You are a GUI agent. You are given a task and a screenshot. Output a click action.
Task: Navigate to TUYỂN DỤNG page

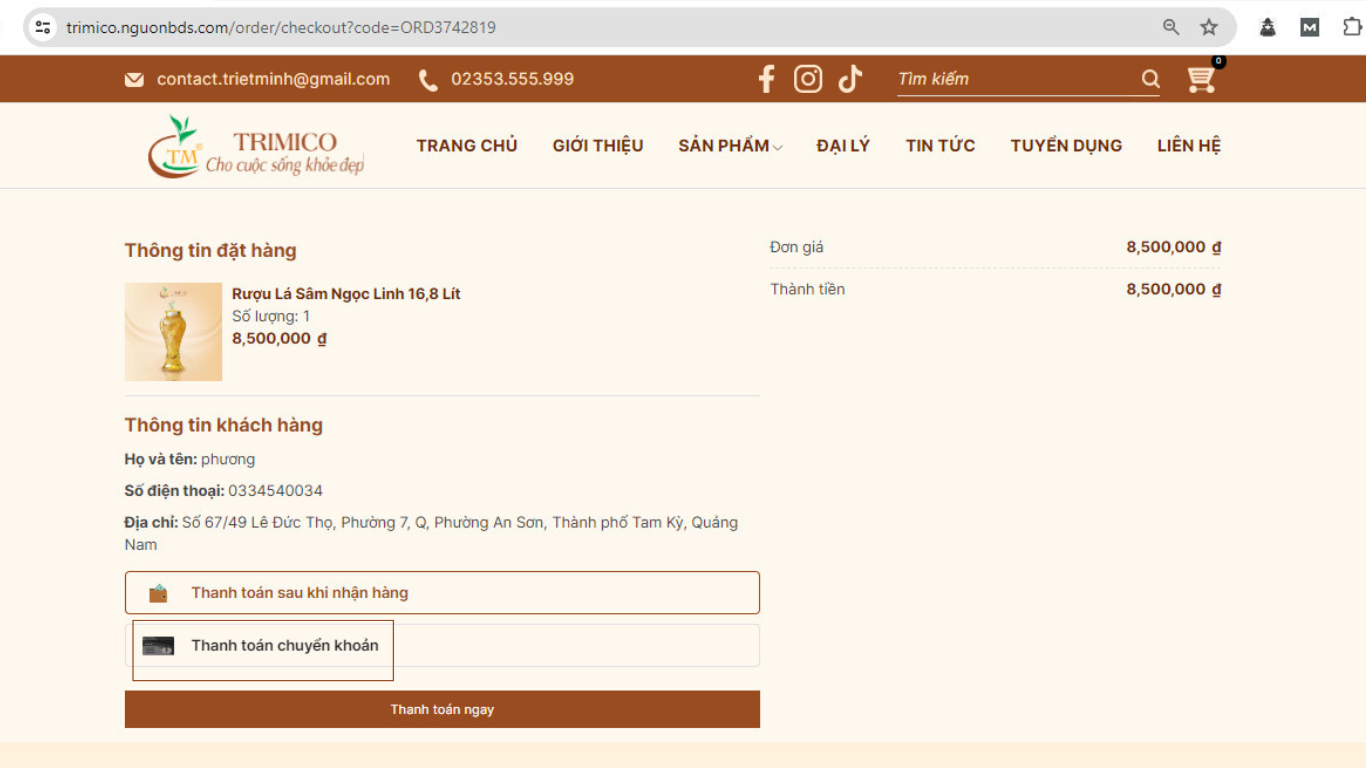(x=1066, y=145)
